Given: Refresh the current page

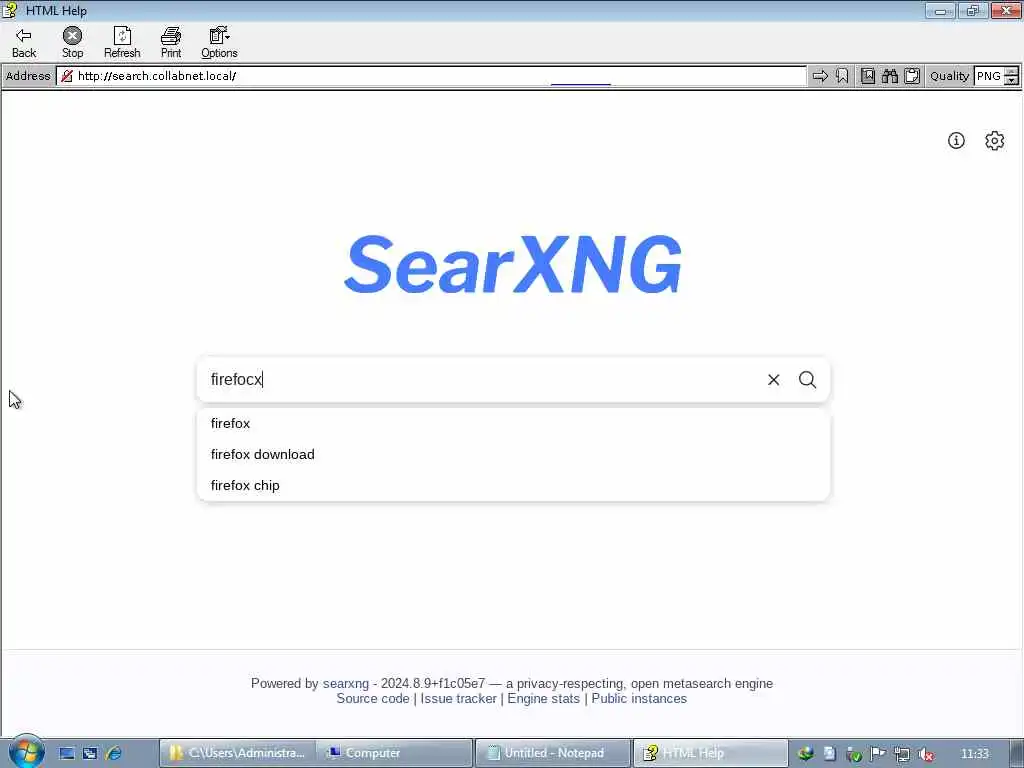Looking at the screenshot, I should coord(122,43).
